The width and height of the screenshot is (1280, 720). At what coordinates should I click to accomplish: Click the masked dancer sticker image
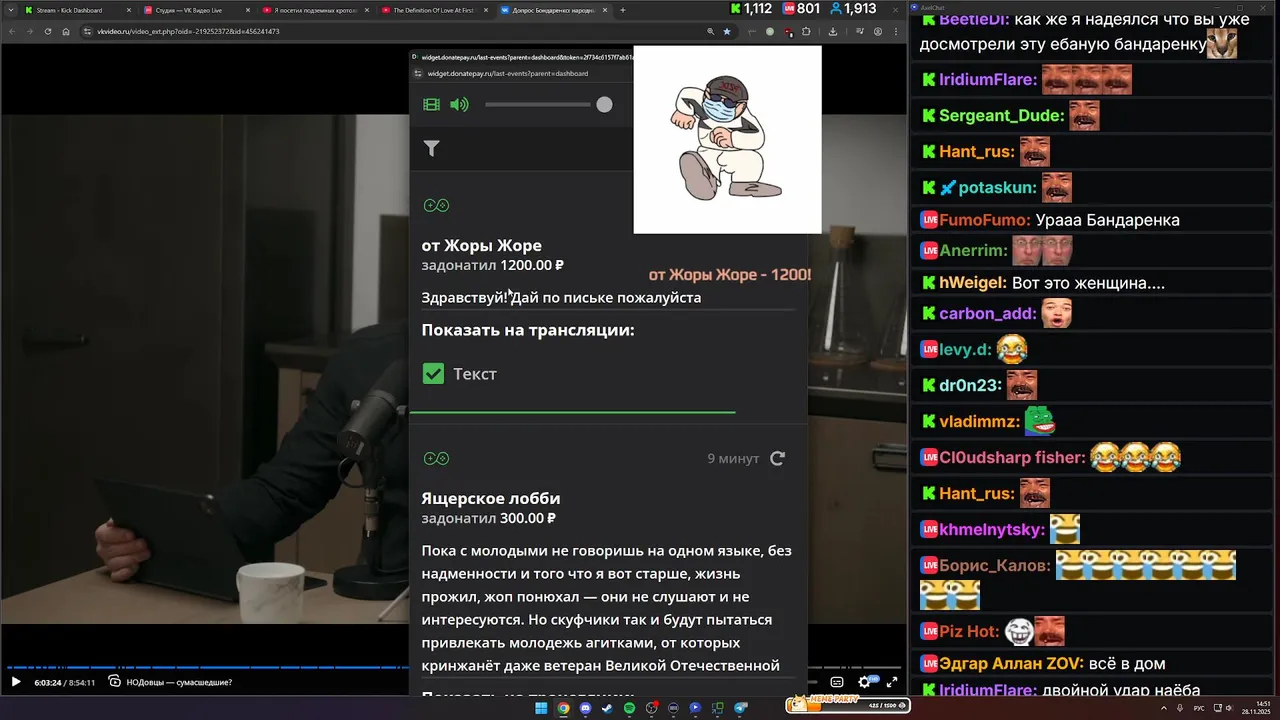pos(727,139)
